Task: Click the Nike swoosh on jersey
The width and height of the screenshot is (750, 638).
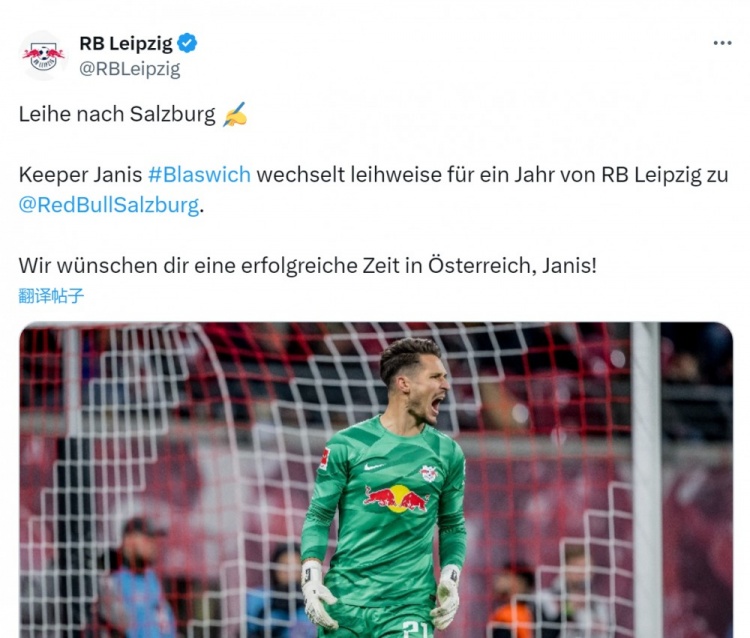Action: [x=373, y=466]
